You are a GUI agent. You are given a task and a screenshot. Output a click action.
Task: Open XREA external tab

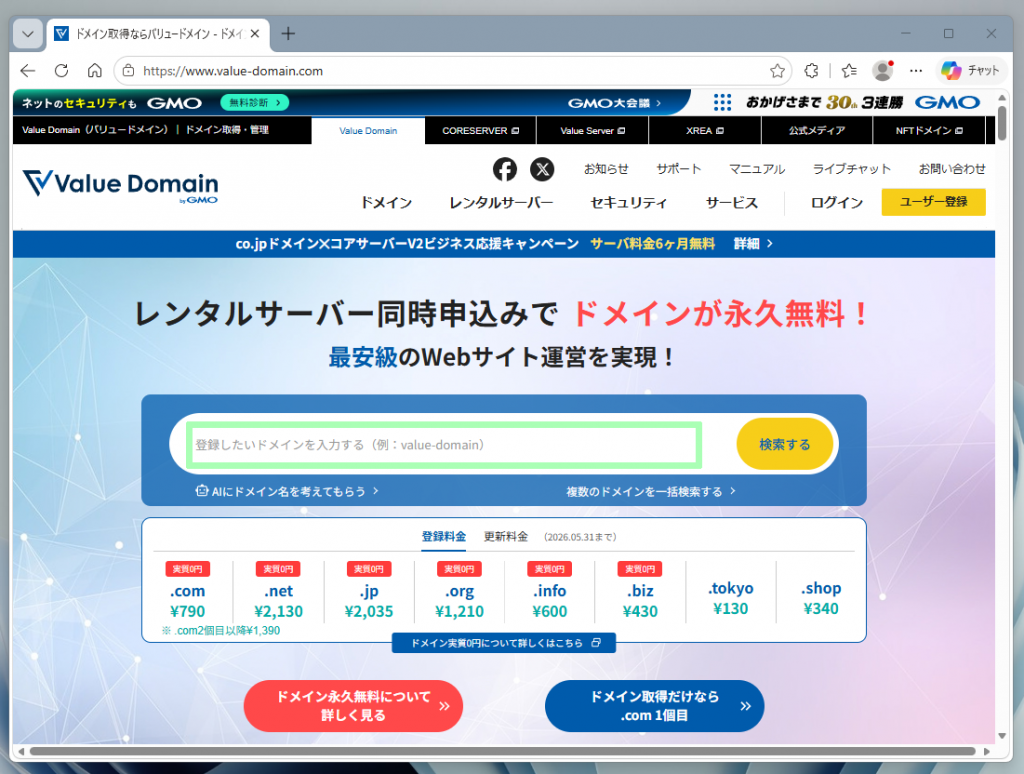705,131
